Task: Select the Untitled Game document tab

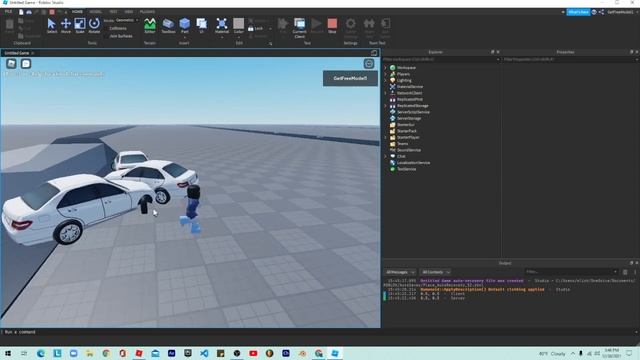Action: coord(17,53)
